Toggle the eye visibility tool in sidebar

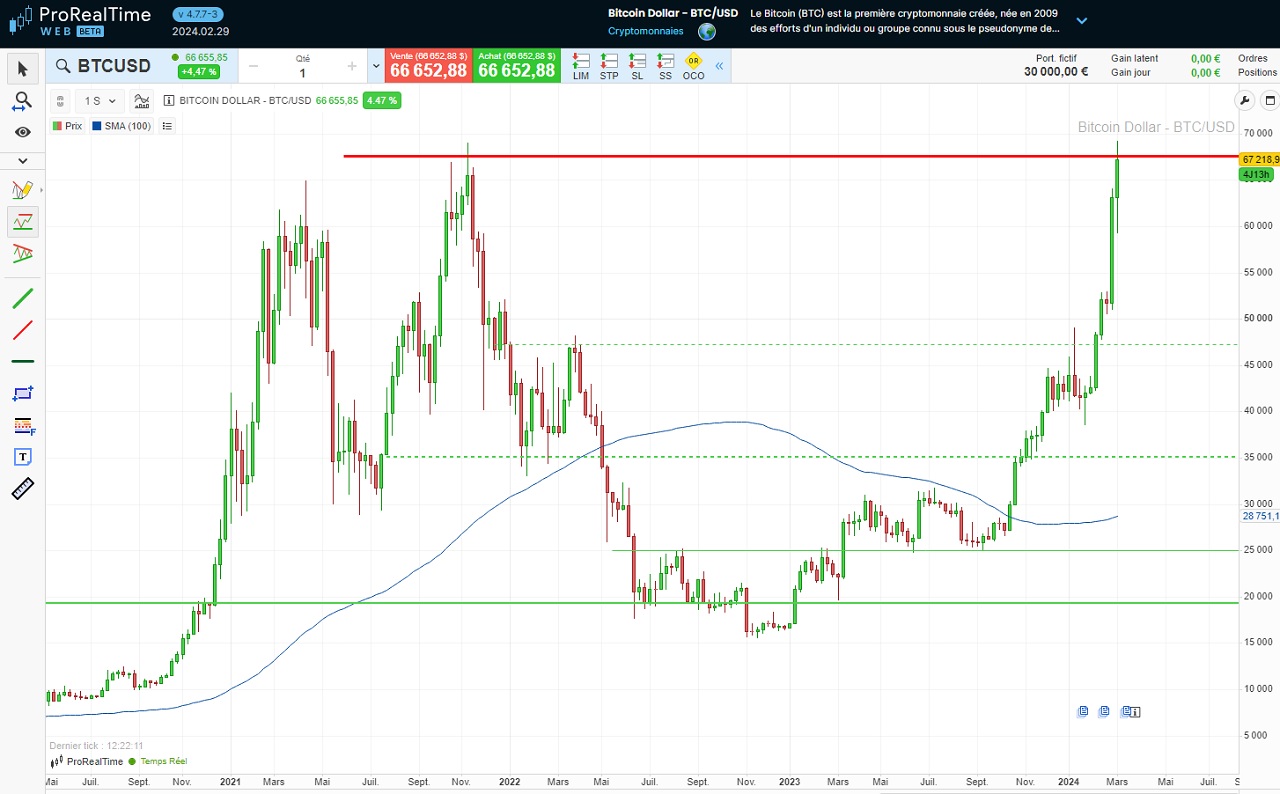[22, 132]
